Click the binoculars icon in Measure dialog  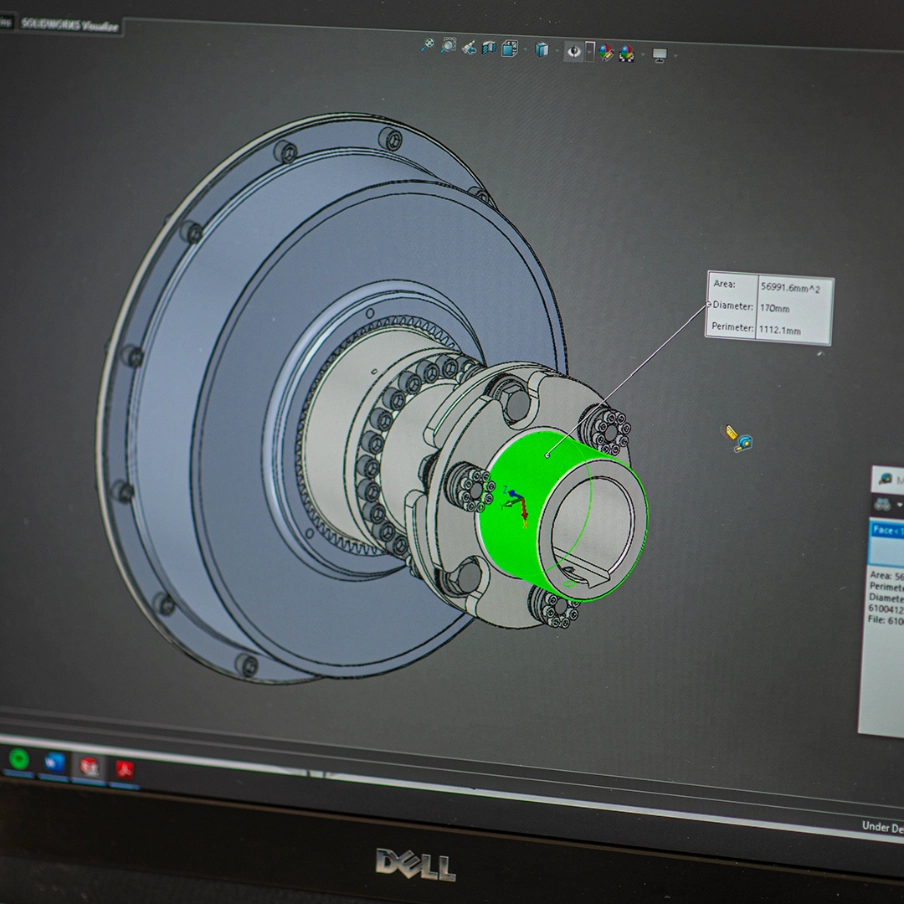point(882,504)
